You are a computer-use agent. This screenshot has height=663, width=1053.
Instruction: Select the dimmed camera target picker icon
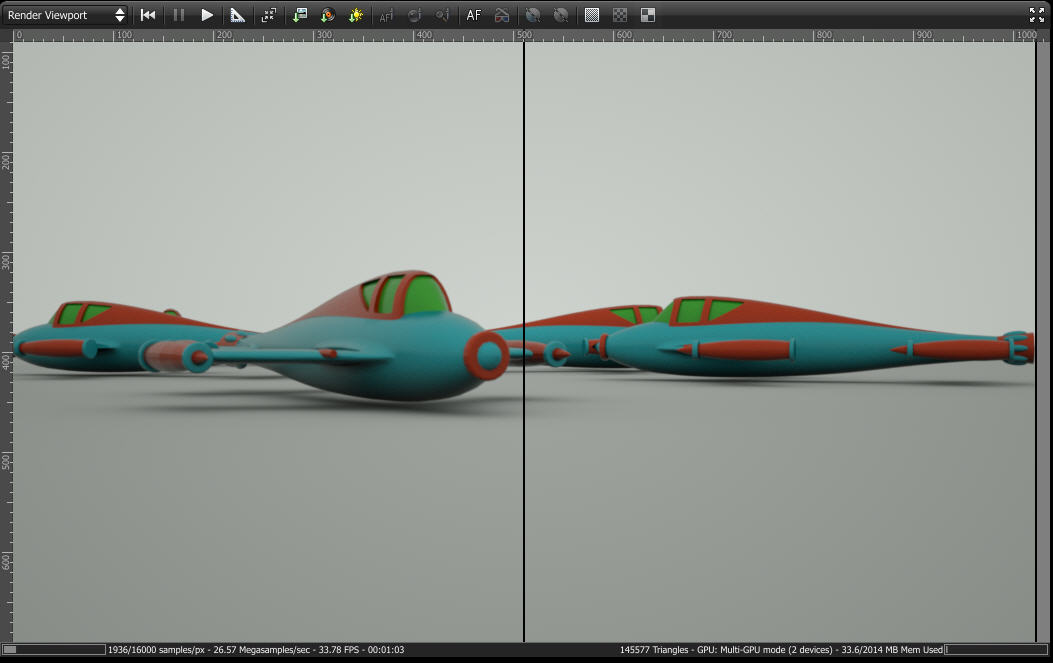click(442, 15)
